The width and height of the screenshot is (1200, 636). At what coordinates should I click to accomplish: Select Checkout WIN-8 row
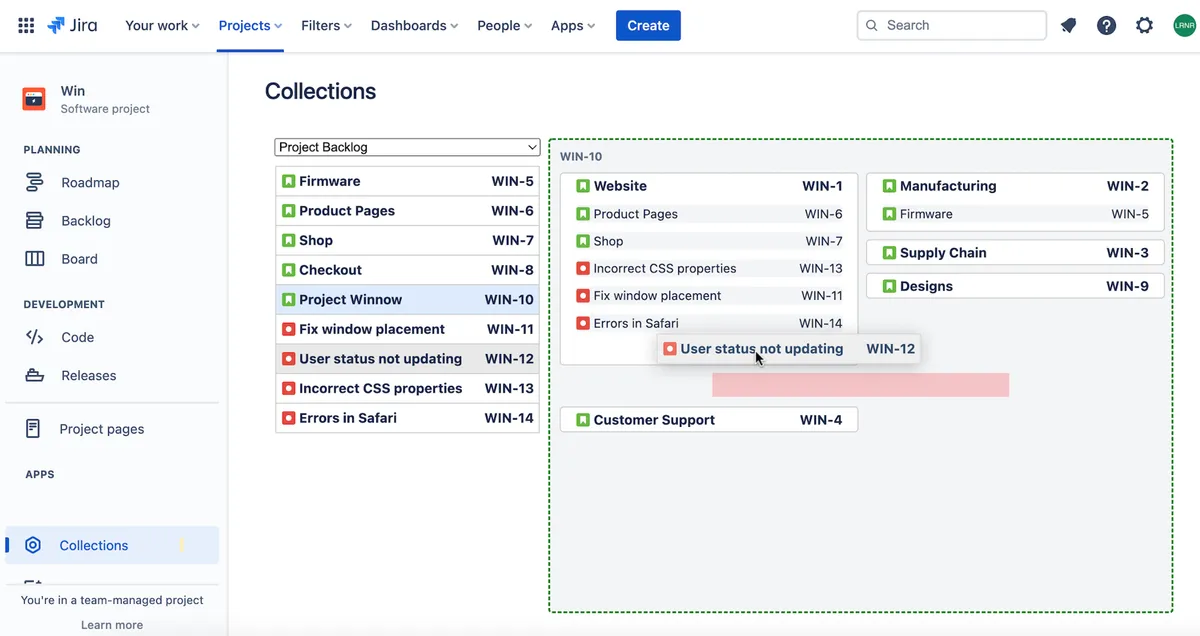pos(407,270)
